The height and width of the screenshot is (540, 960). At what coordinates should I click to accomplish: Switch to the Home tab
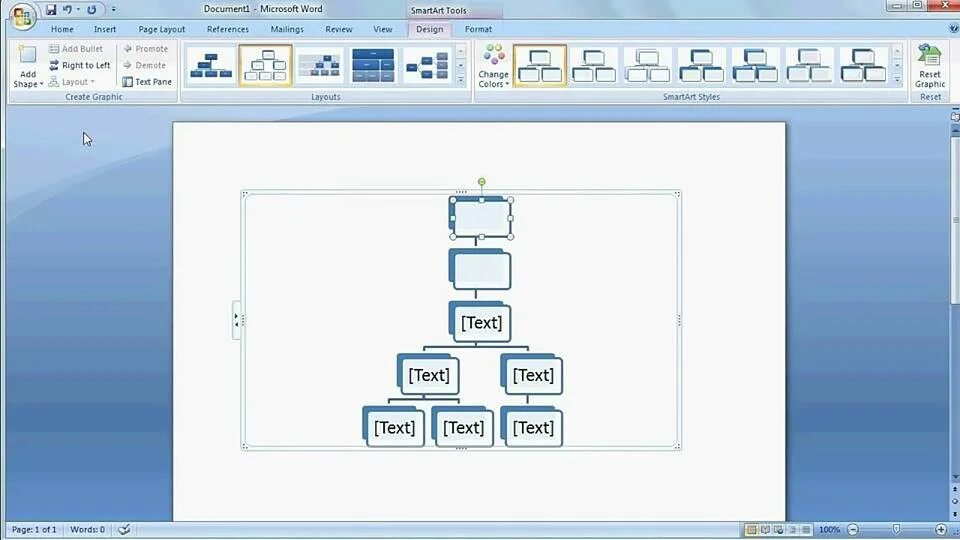(62, 29)
